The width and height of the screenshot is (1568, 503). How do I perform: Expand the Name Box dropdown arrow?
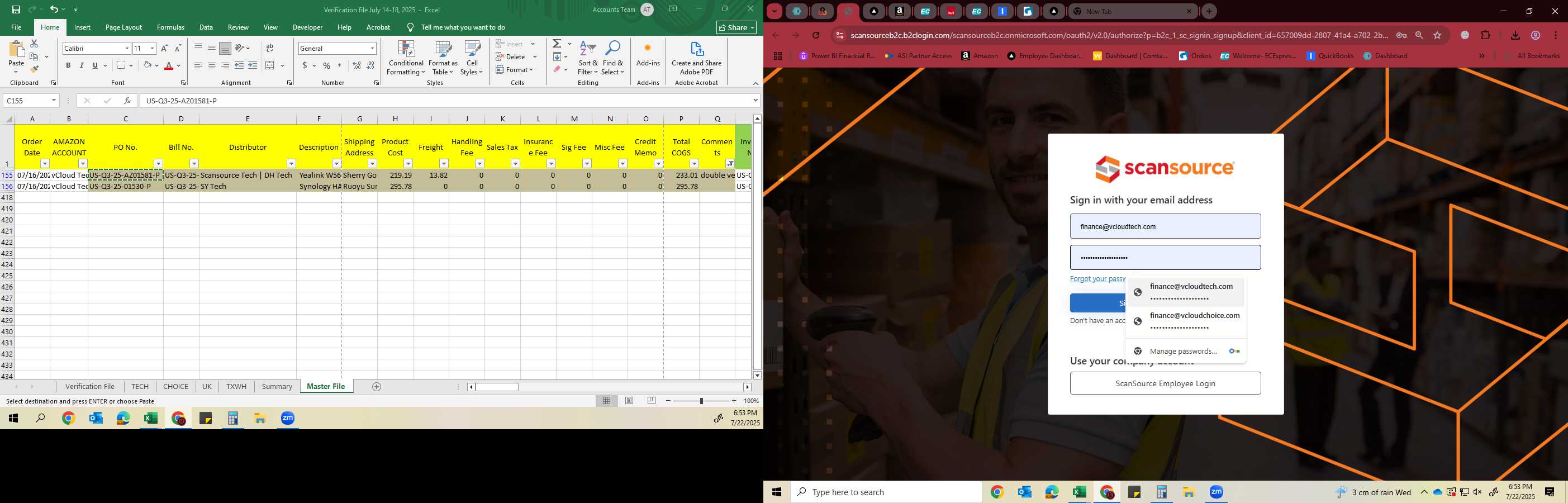pyautogui.click(x=54, y=101)
